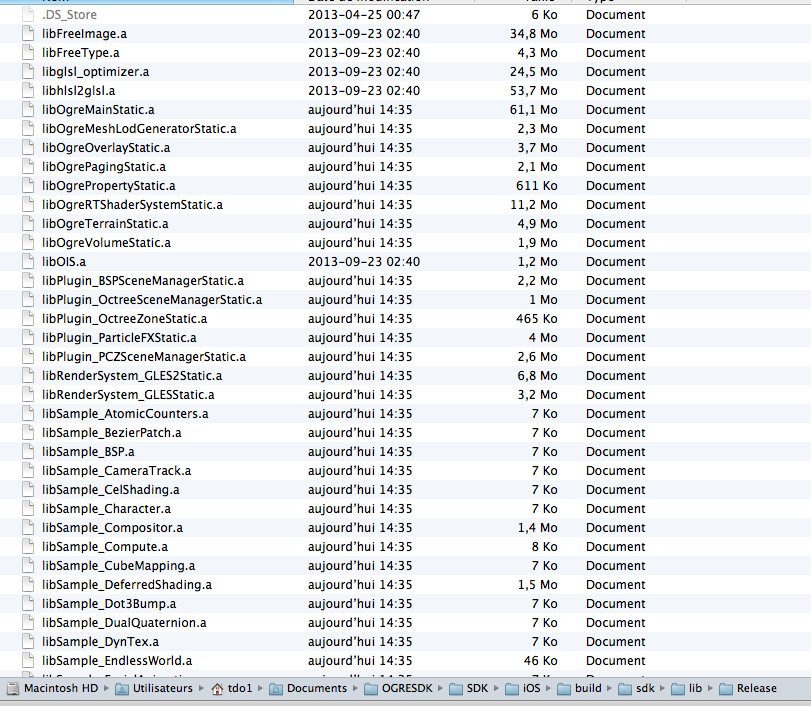
Task: Click the Macintosh HD drive icon in path bar
Action: tap(13, 688)
